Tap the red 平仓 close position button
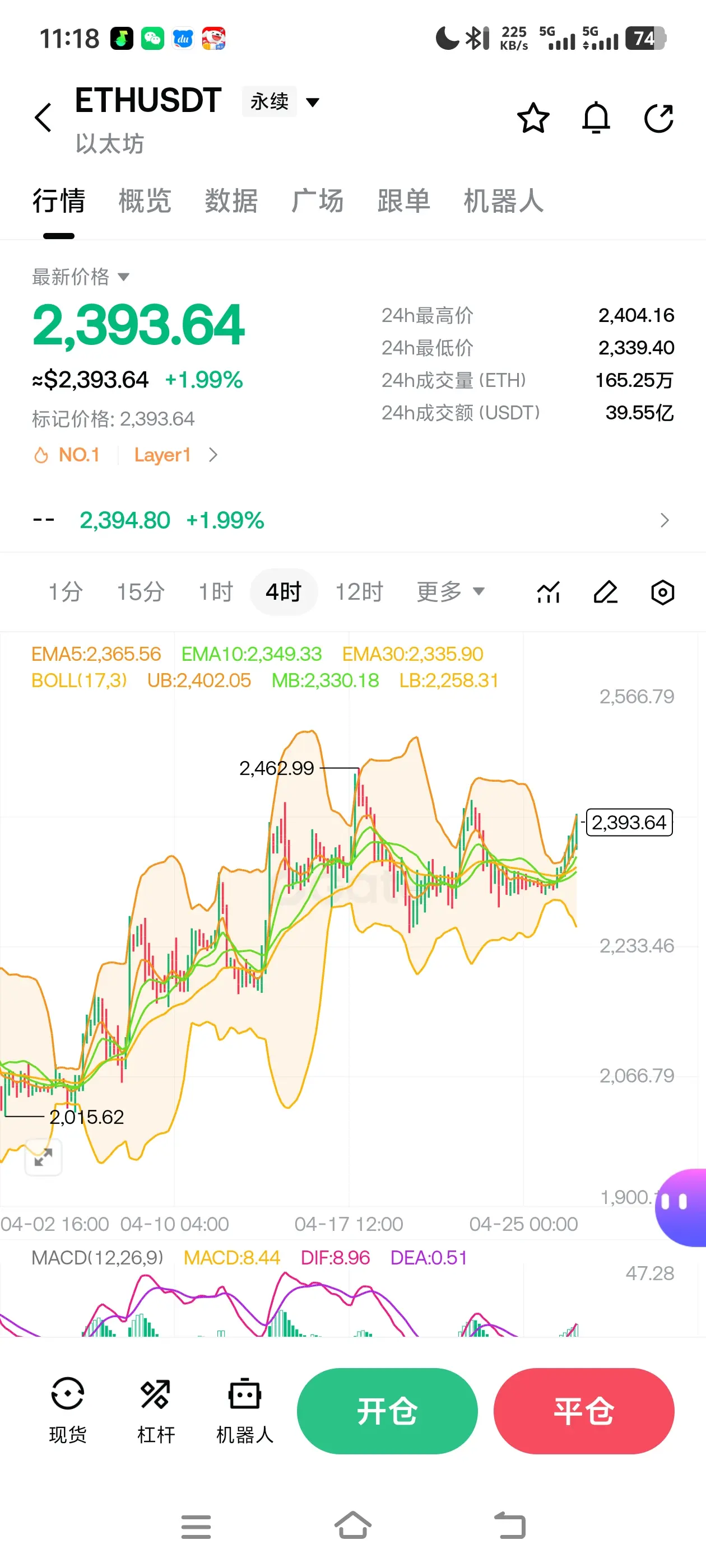This screenshot has width=706, height=1568. 583,1411
